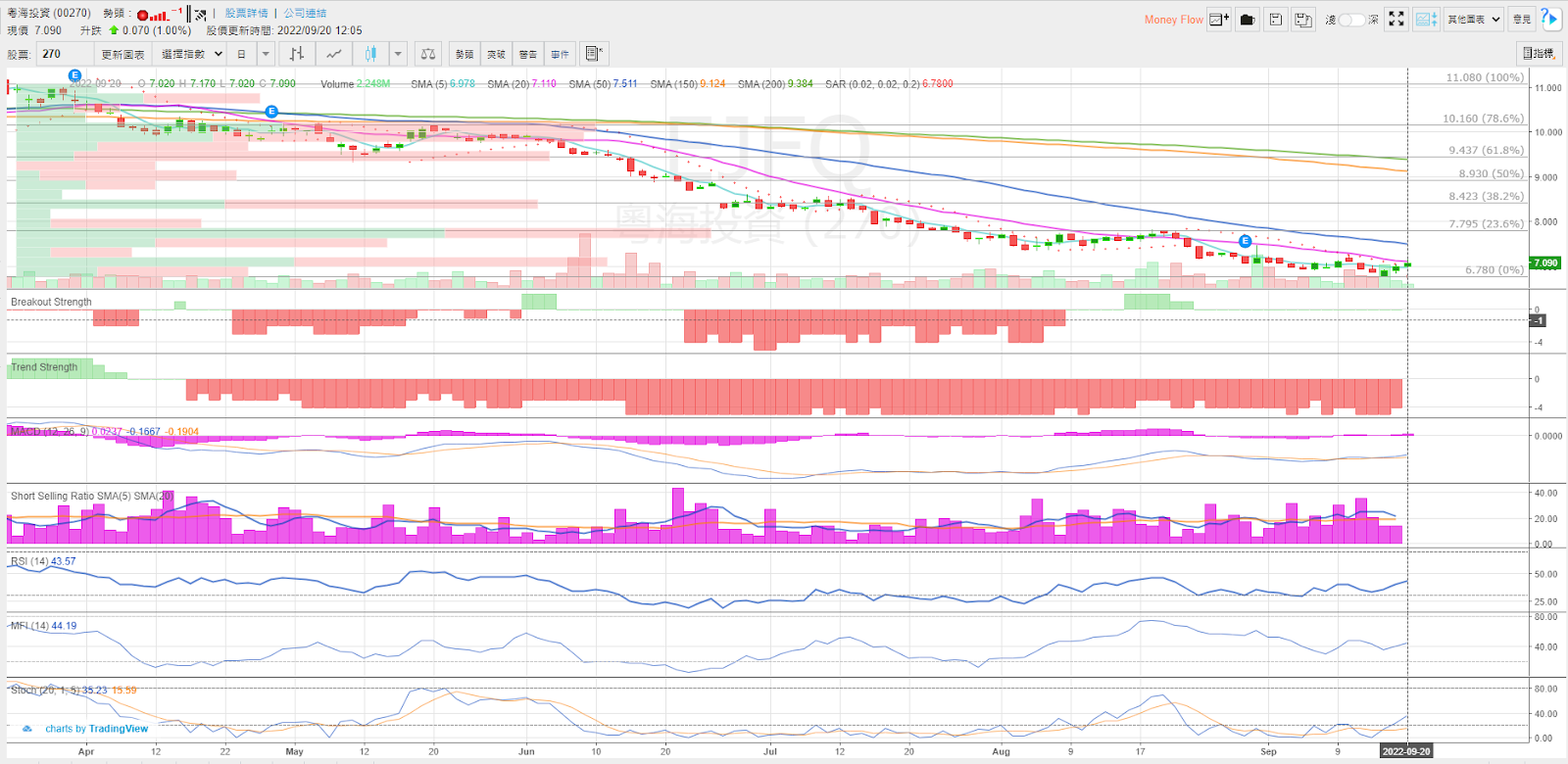
Task: Toggle the light/dark theme switch
Action: (1351, 20)
